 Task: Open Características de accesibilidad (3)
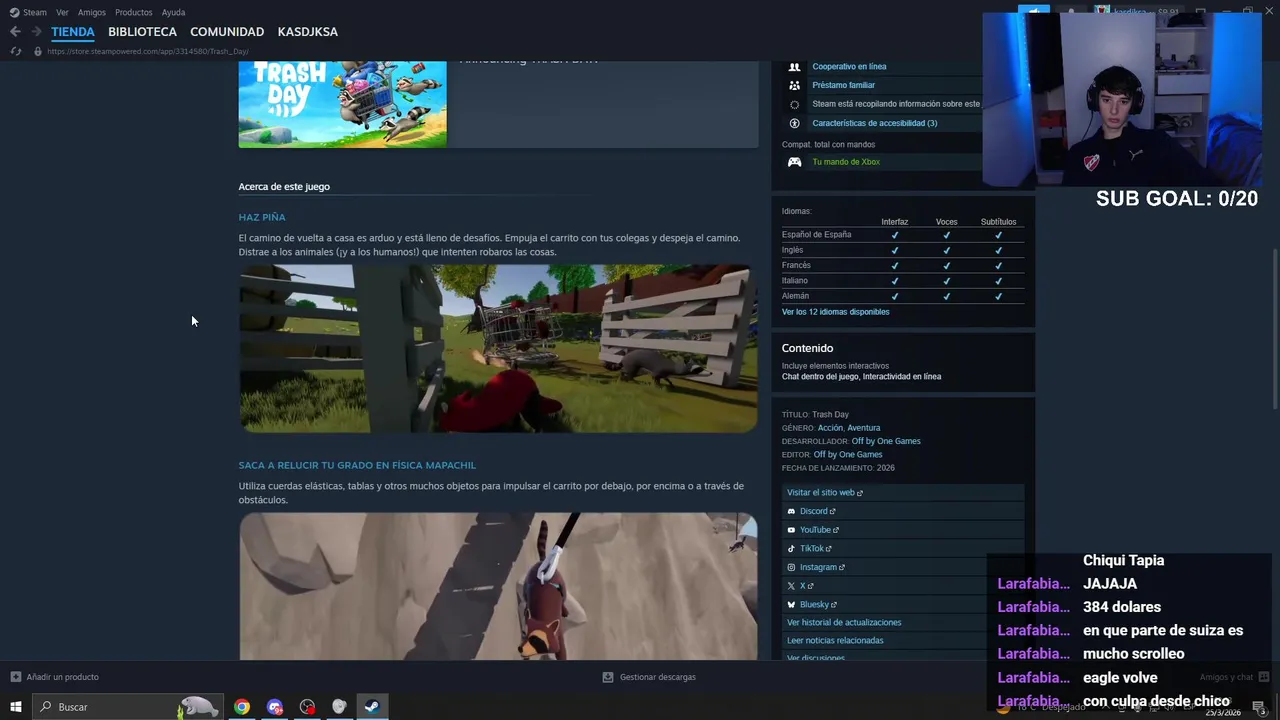pos(874,123)
